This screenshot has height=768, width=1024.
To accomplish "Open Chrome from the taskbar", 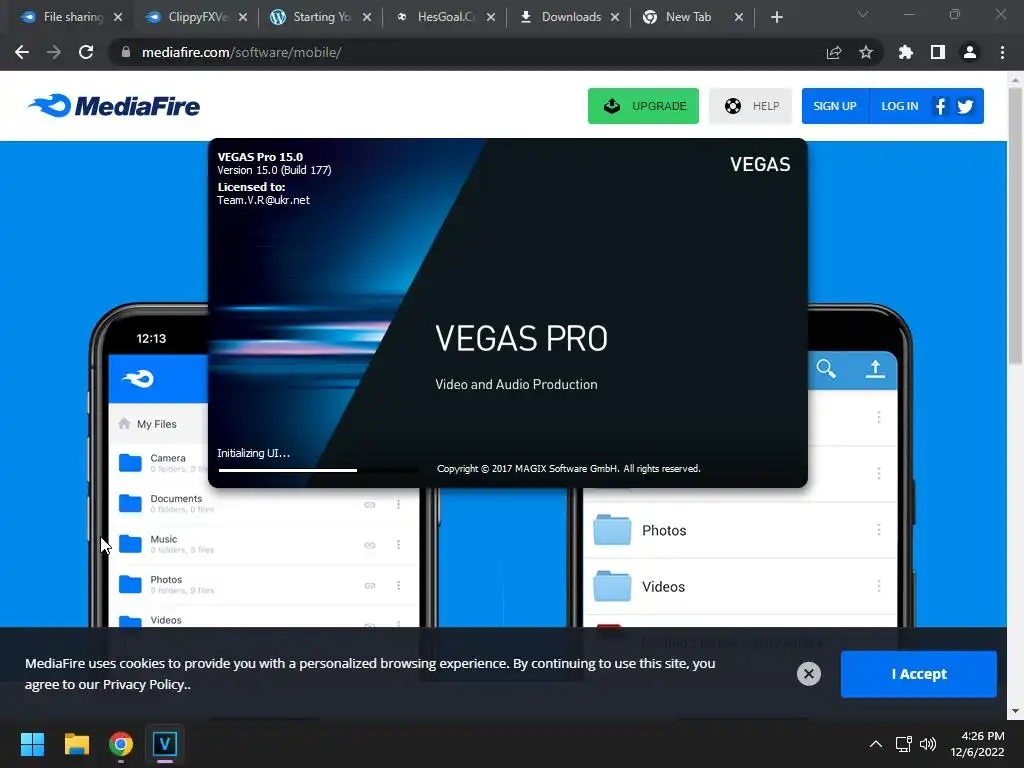I will tap(121, 744).
